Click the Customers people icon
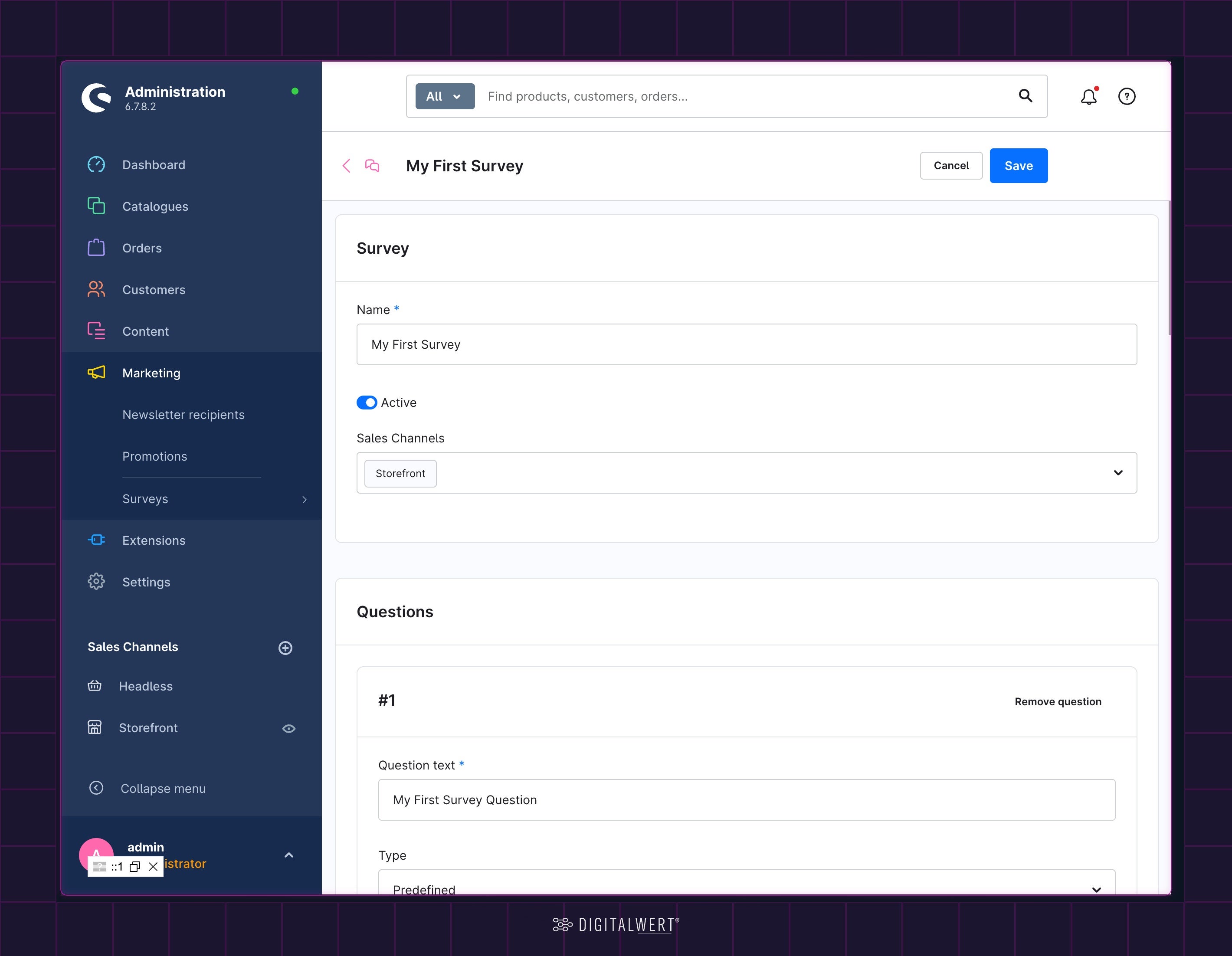Image resolution: width=1232 pixels, height=956 pixels. coord(96,289)
